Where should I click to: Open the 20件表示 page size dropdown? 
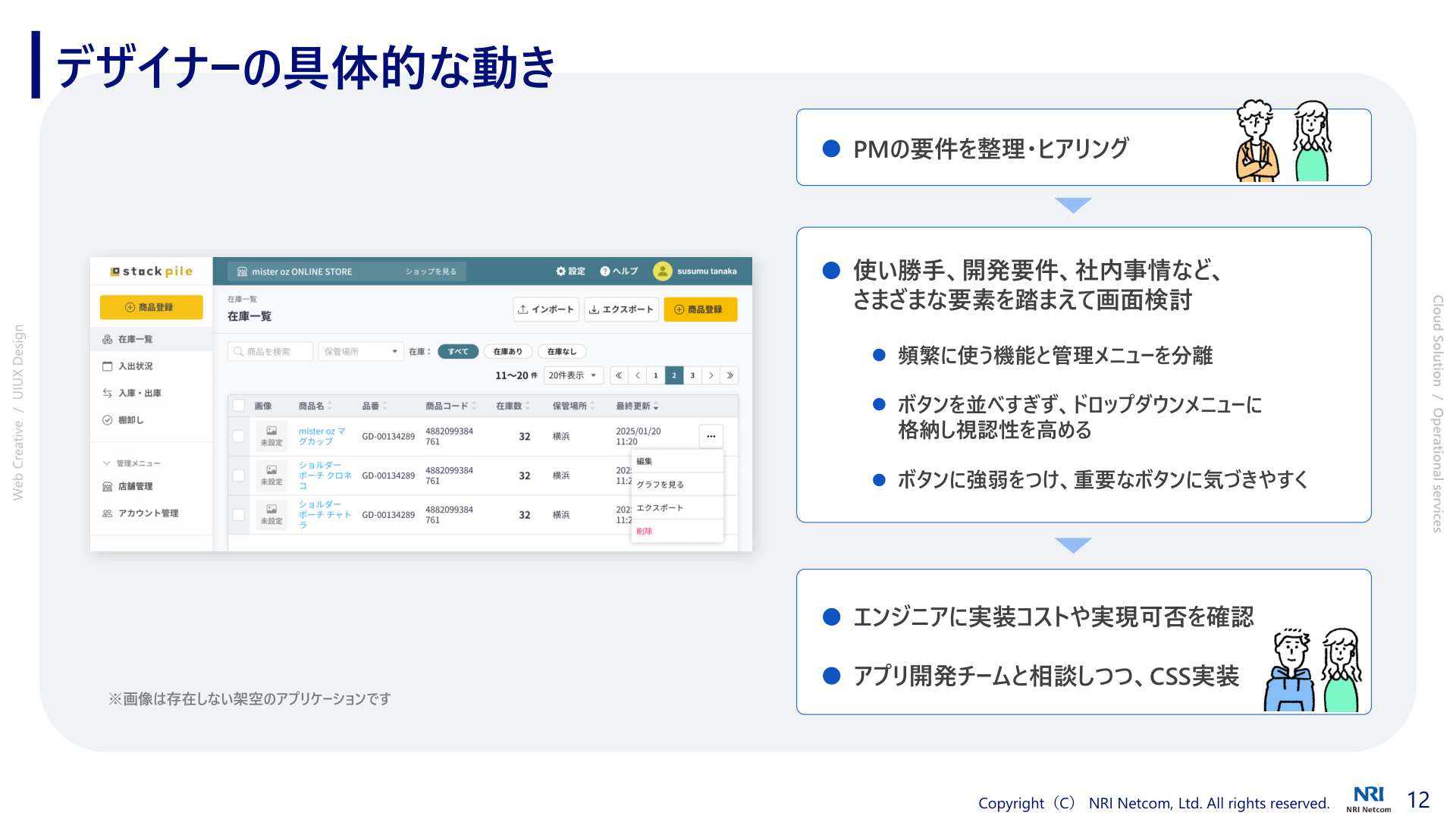(x=573, y=375)
